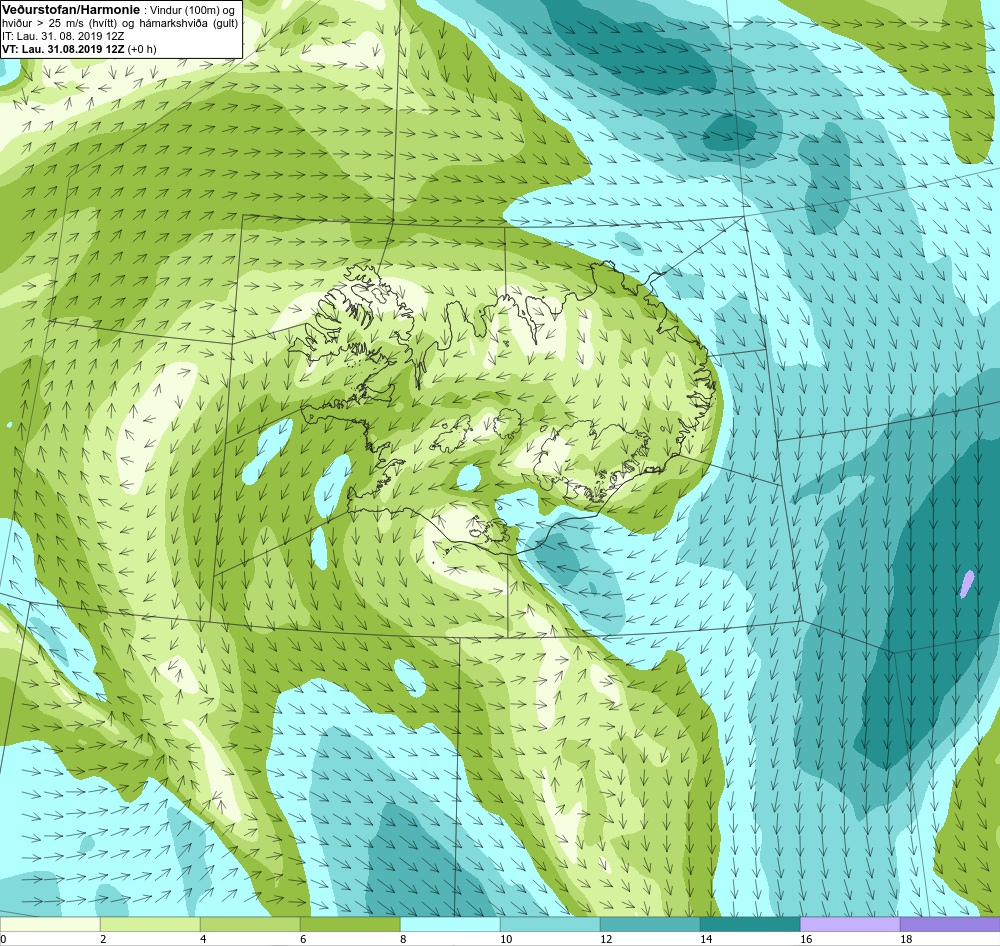Click the medium green 4–6 m/s legend swatch
The height and width of the screenshot is (946, 1000).
[250, 924]
